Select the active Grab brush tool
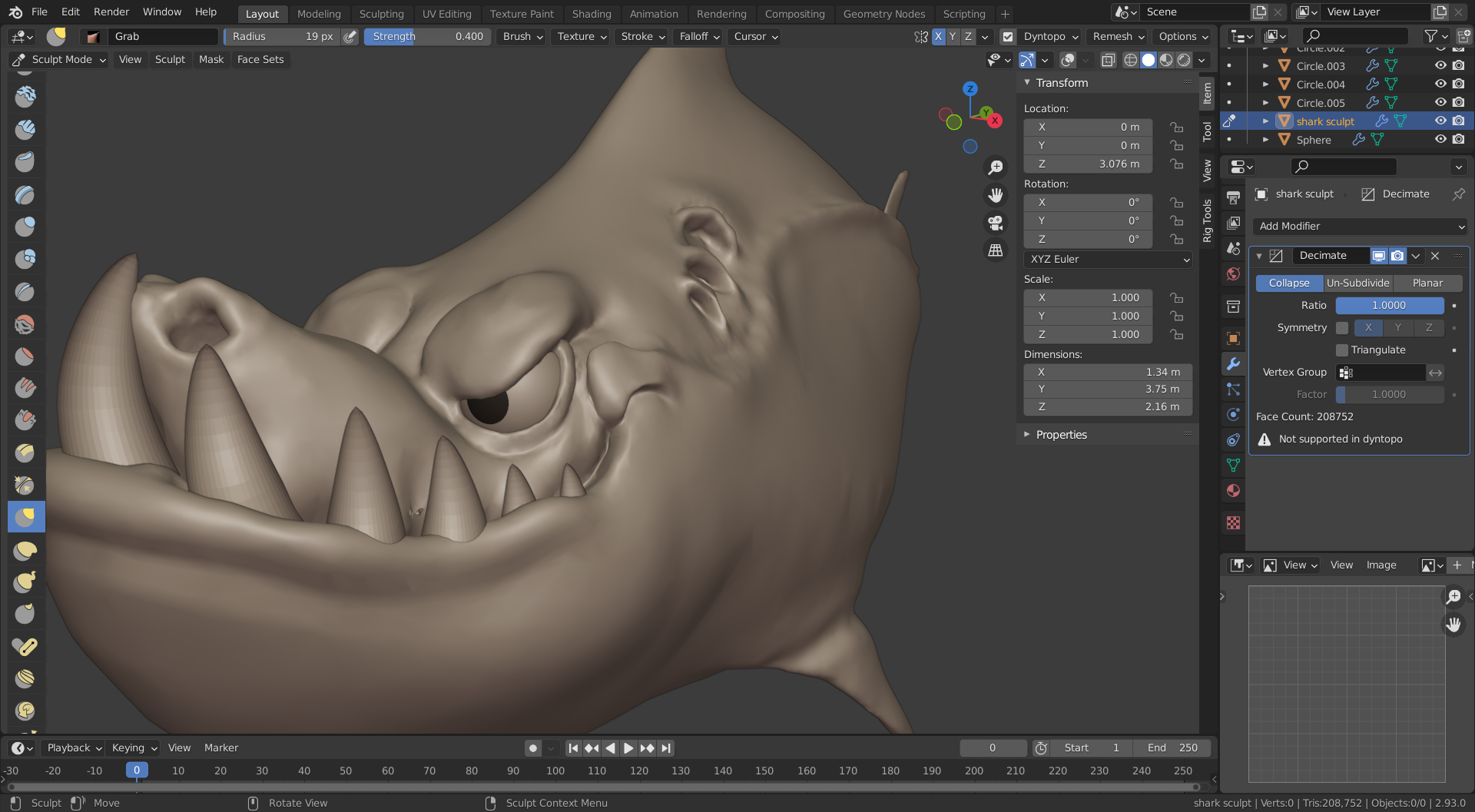The height and width of the screenshot is (812, 1475). (x=25, y=517)
